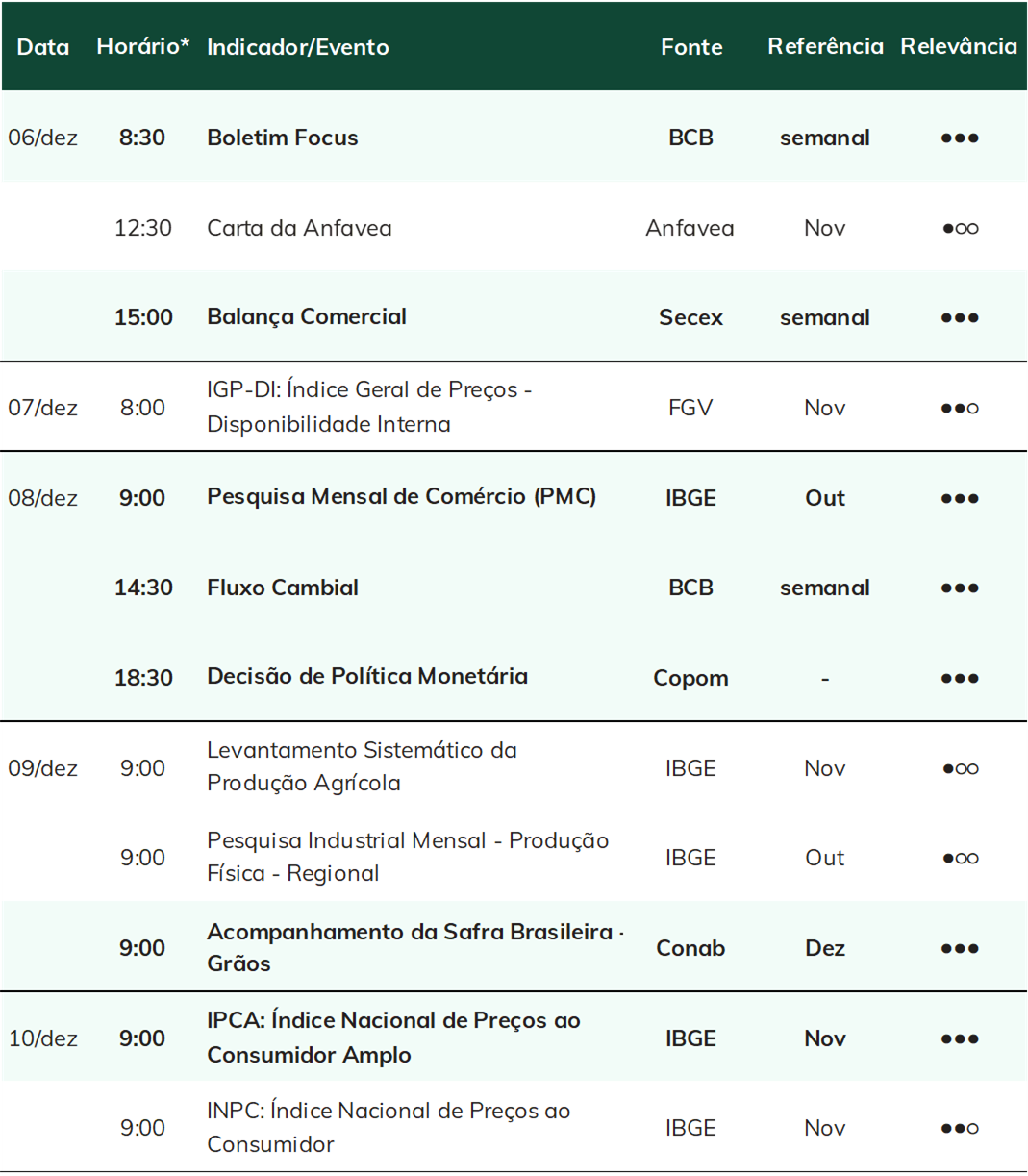
Task: Click the 08/dez date cell
Action: tap(43, 498)
